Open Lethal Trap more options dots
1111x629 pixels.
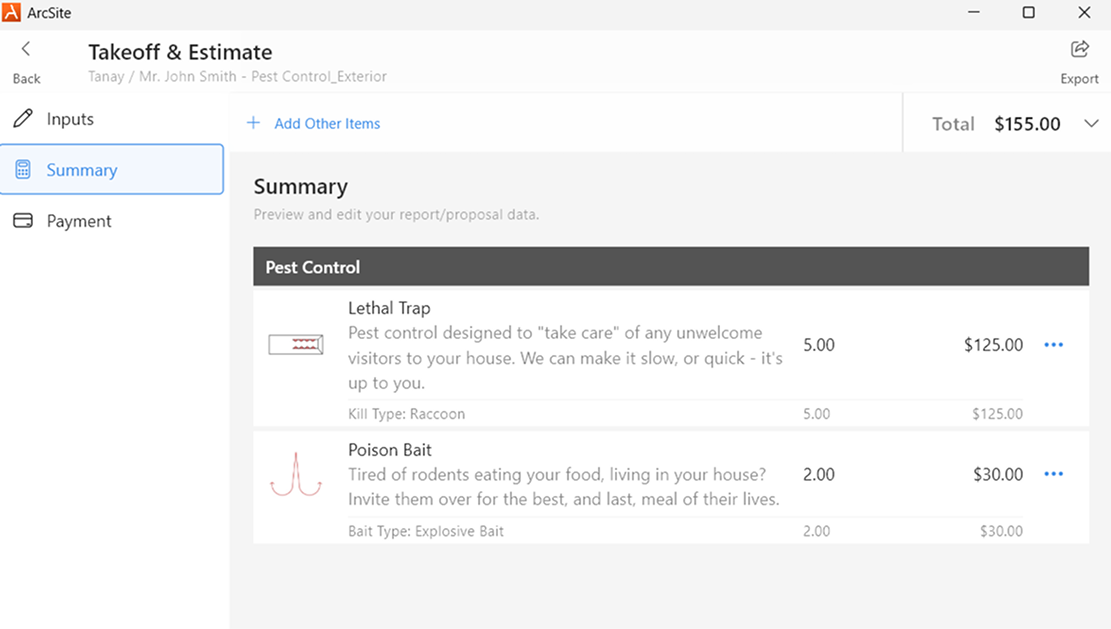tap(1054, 345)
